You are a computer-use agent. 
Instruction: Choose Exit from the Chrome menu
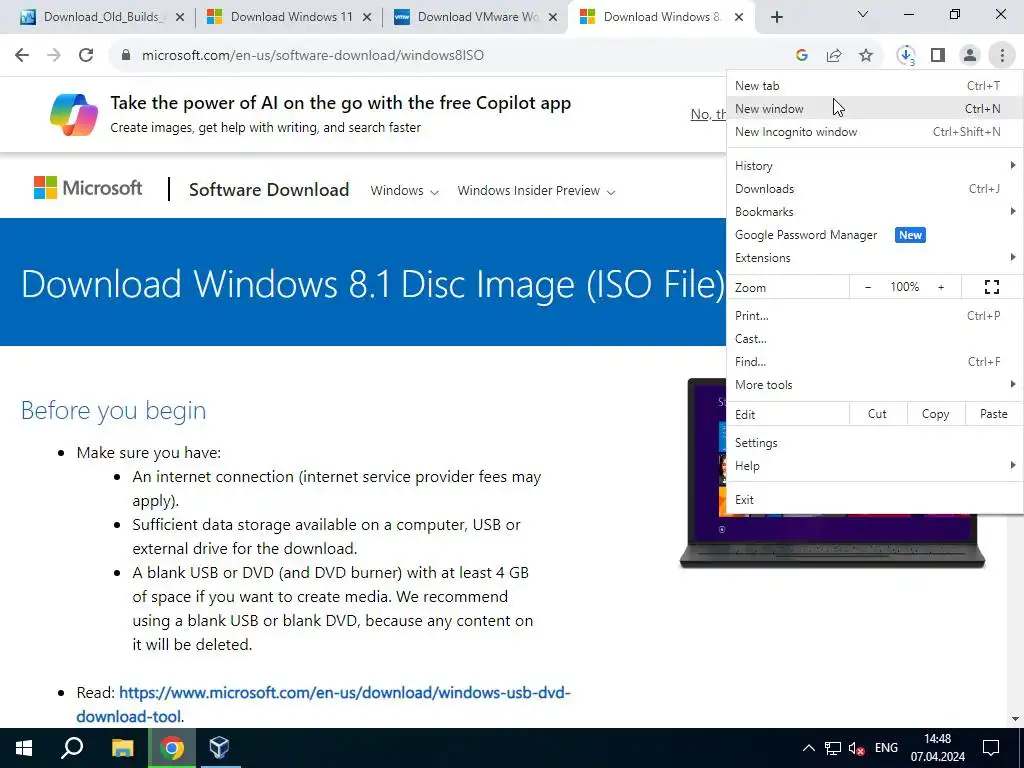click(x=874, y=500)
